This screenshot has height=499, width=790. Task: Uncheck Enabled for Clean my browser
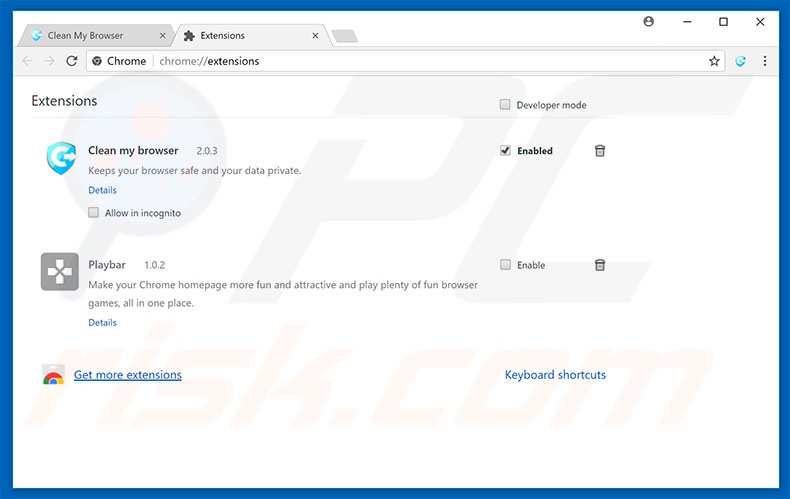(505, 150)
